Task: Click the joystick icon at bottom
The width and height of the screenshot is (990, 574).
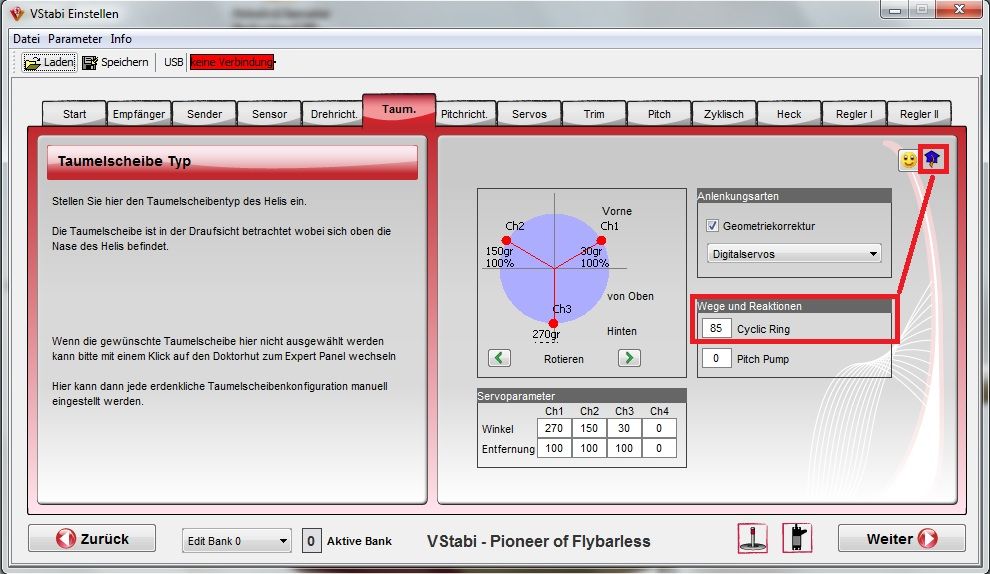Action: pyautogui.click(x=754, y=538)
